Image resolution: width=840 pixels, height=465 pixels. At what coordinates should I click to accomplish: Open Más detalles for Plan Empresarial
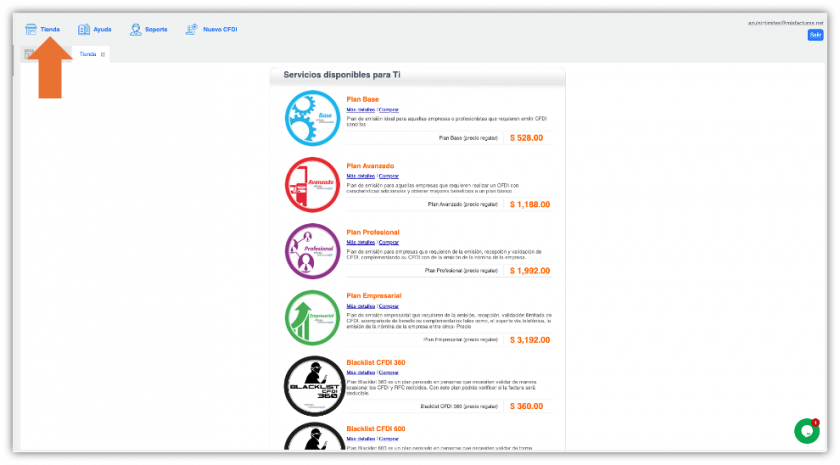pos(361,306)
